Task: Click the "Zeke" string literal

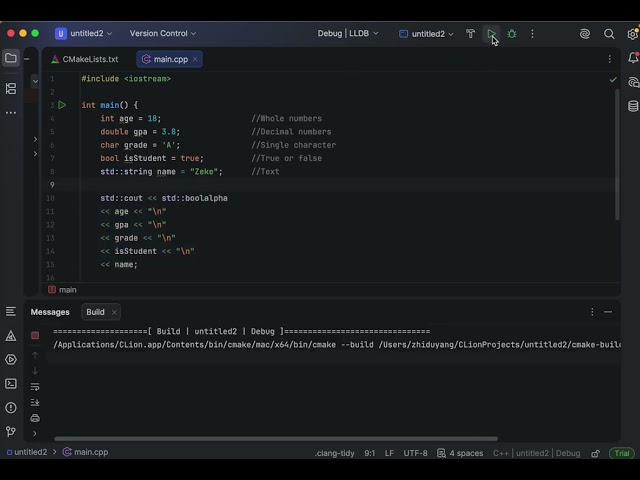Action: (204, 172)
